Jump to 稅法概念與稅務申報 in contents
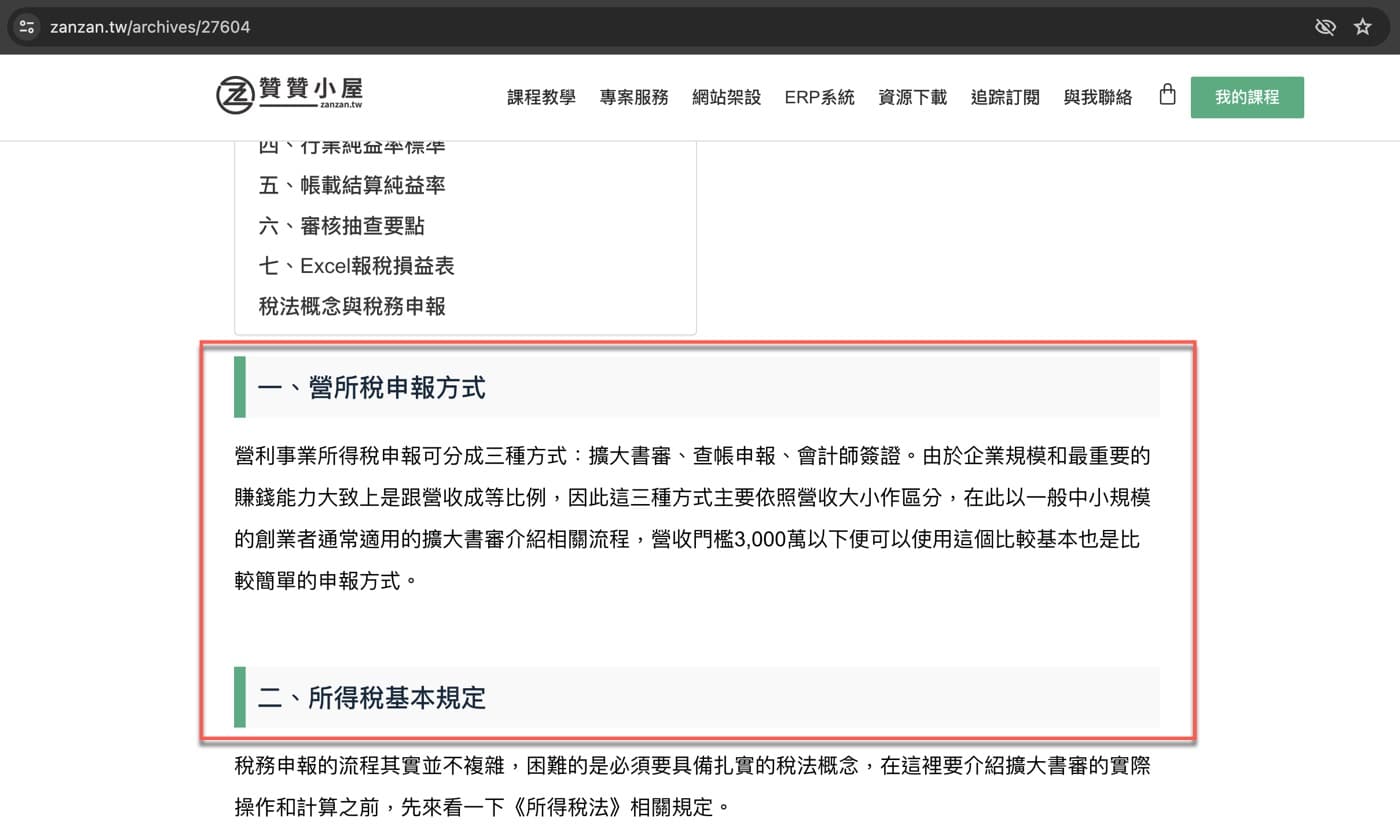This screenshot has width=1400, height=832. click(x=352, y=306)
